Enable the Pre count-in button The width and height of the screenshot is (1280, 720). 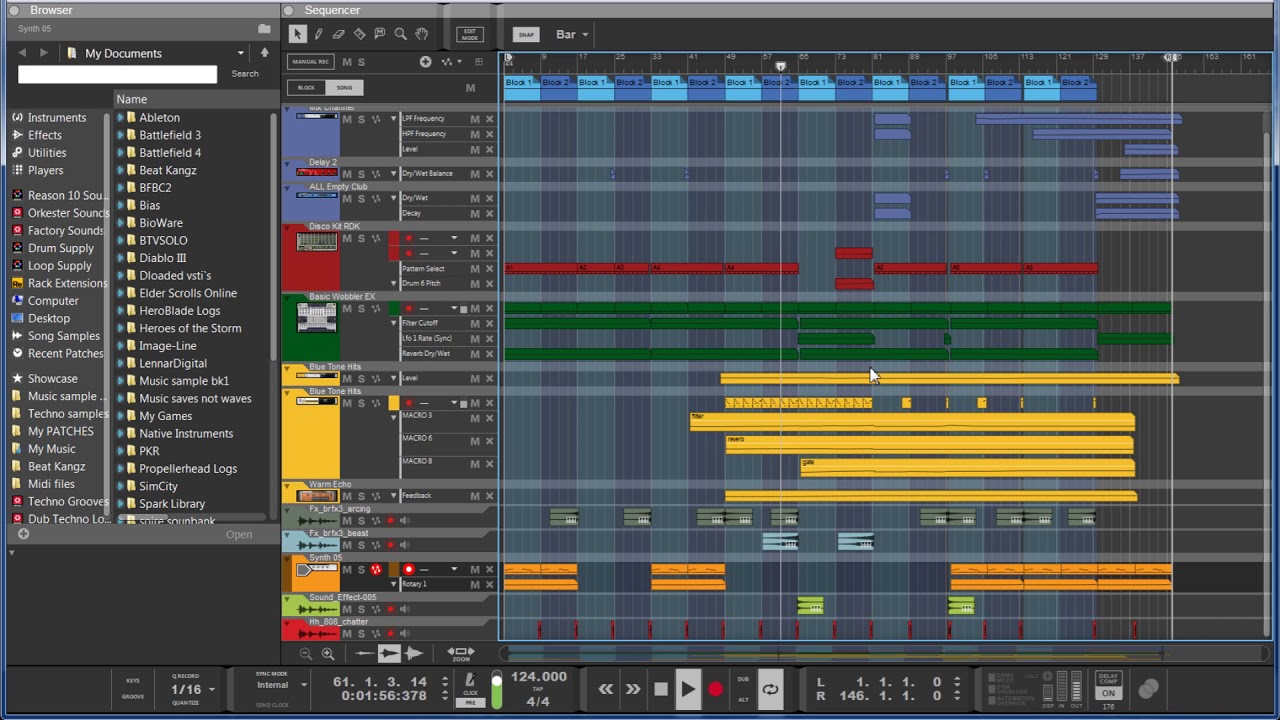click(470, 703)
